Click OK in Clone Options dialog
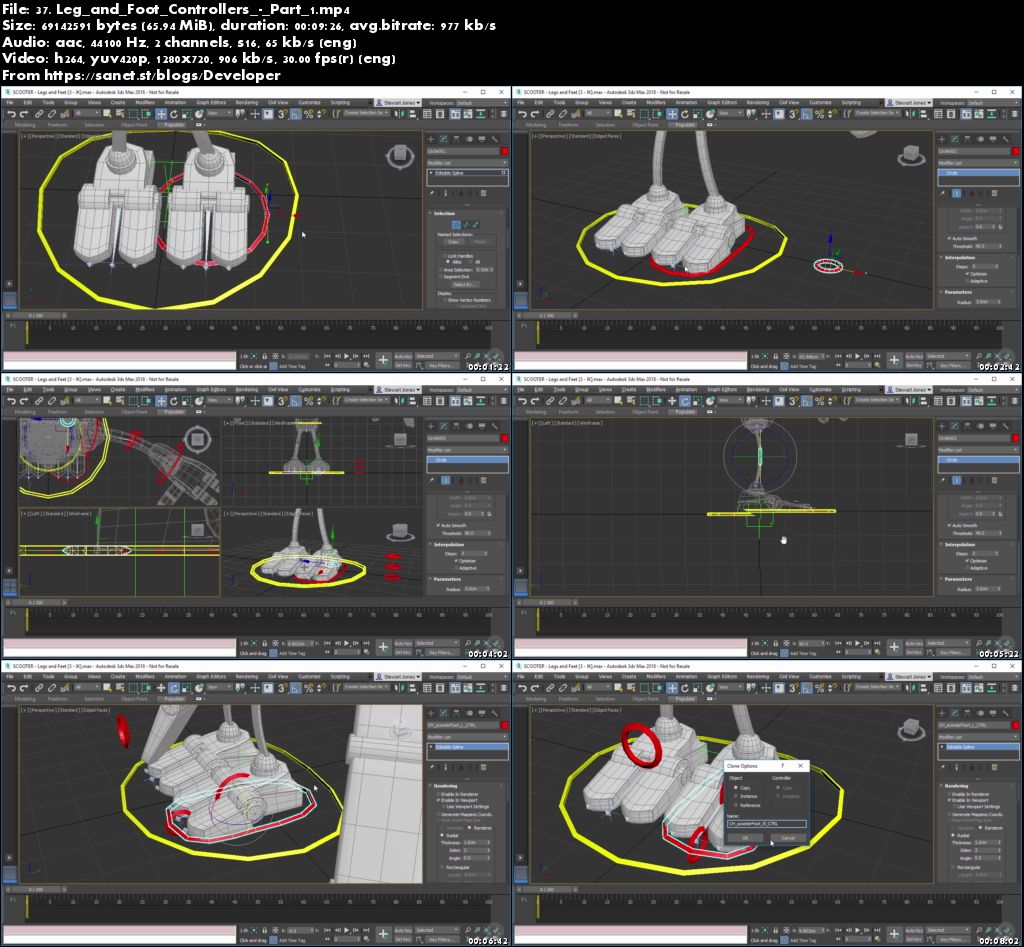1024x947 pixels. coord(745,837)
